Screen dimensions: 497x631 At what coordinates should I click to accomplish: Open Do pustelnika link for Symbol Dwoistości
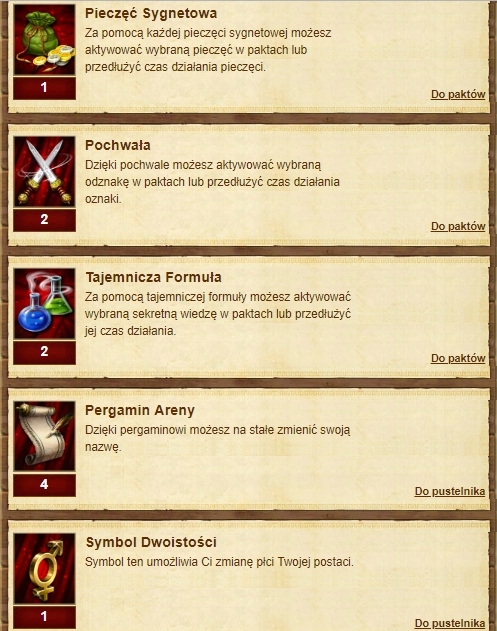click(x=450, y=623)
